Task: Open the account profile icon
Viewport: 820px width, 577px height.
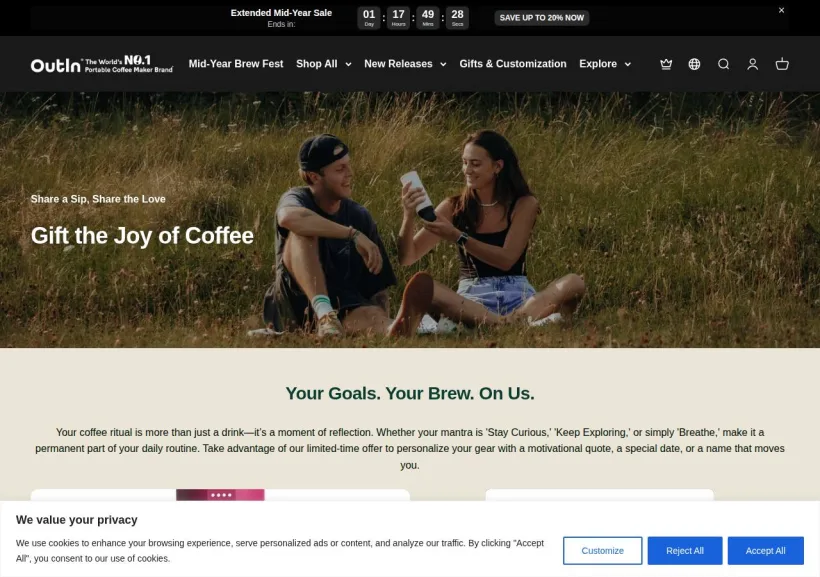Action: click(753, 64)
